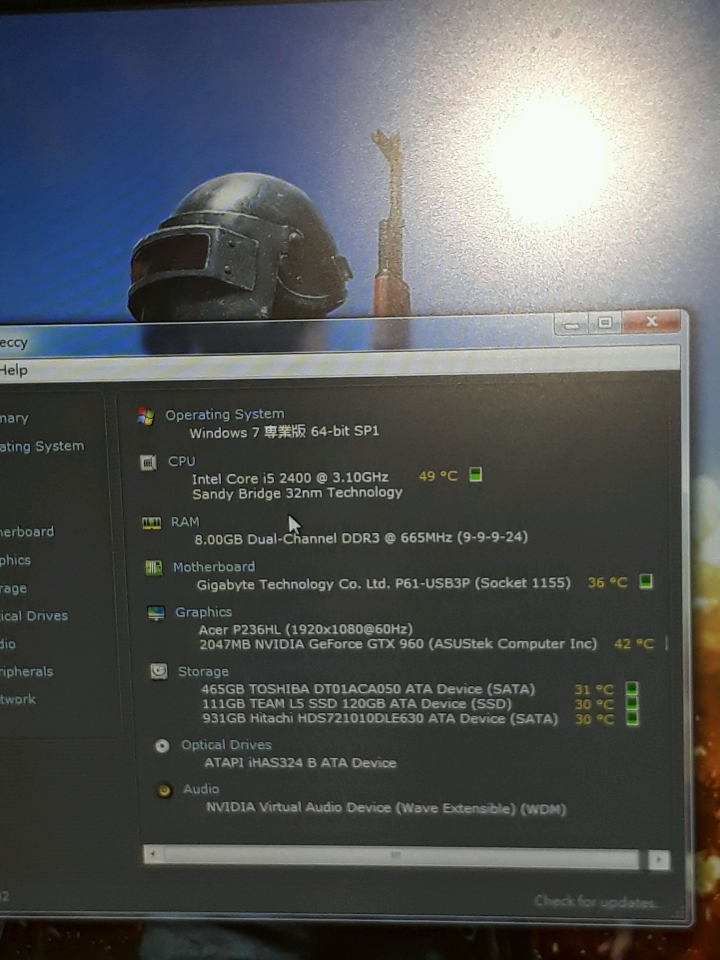Screen dimensions: 720x960
Task: Open the Motherboard section heading link
Action: pyautogui.click(x=214, y=567)
